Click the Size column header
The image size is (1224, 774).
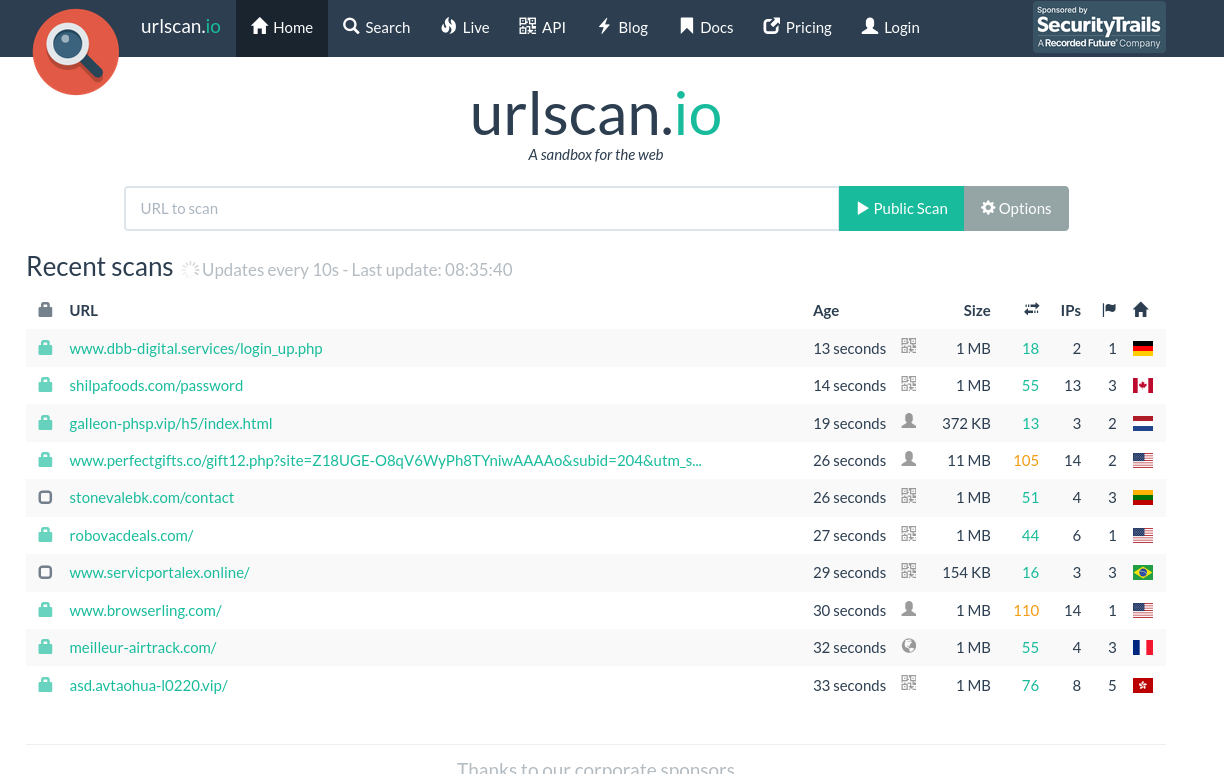(x=977, y=310)
